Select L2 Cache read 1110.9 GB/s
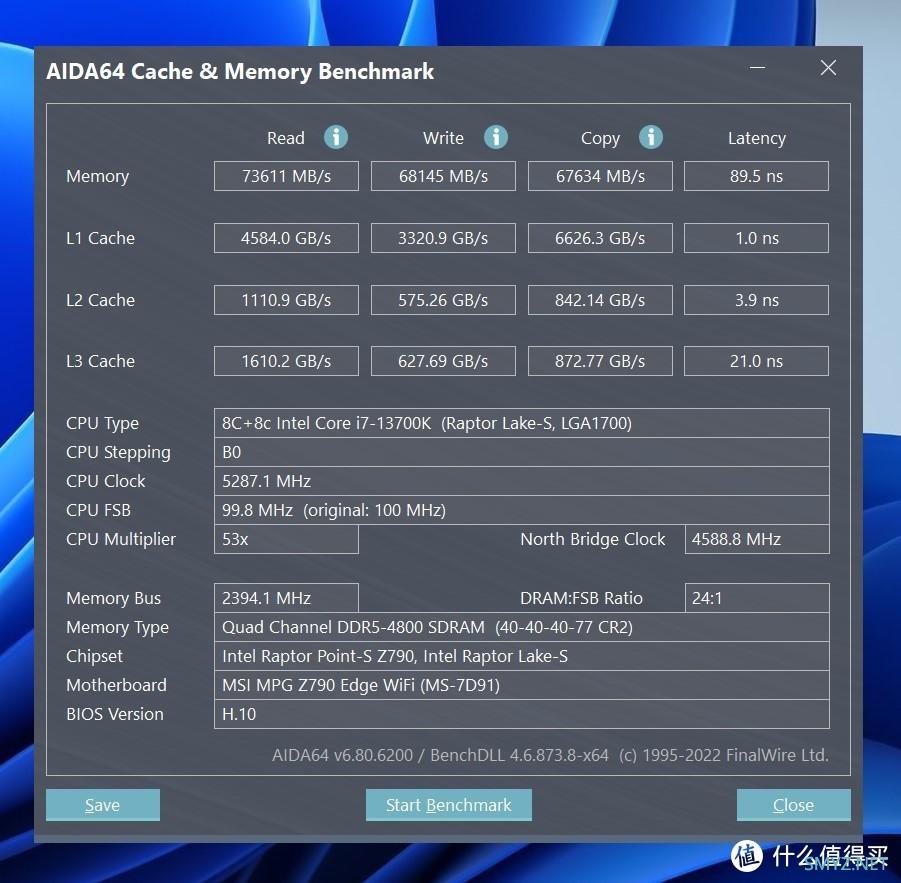 (x=286, y=300)
